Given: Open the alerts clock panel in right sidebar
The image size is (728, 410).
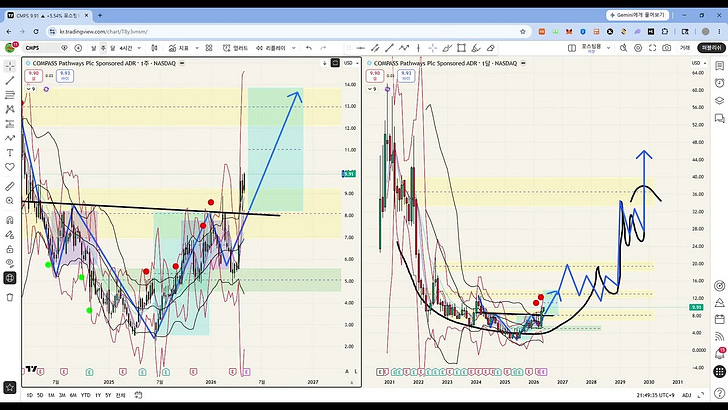Looking at the screenshot, I should [720, 83].
